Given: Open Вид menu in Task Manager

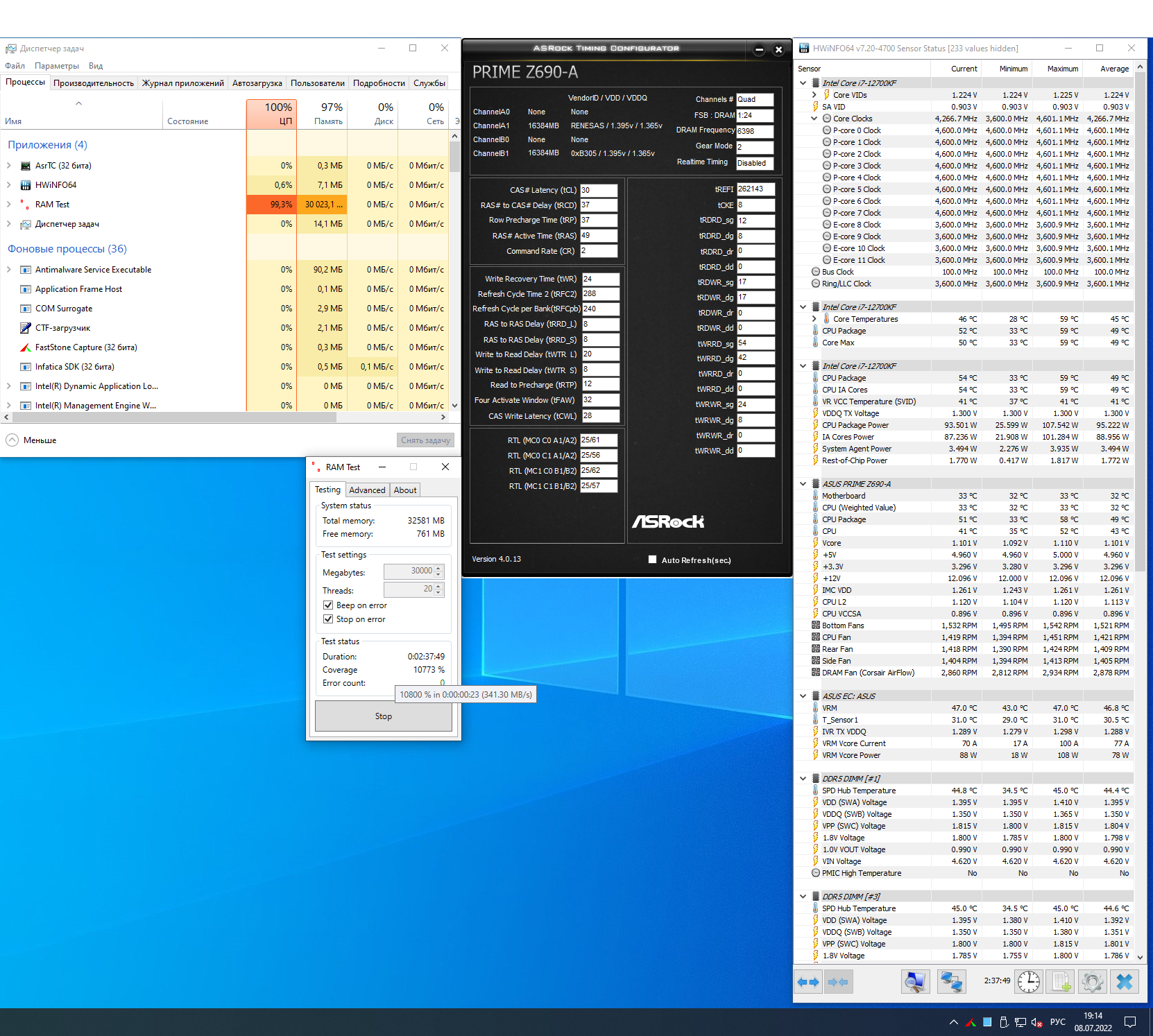Looking at the screenshot, I should click(x=96, y=66).
